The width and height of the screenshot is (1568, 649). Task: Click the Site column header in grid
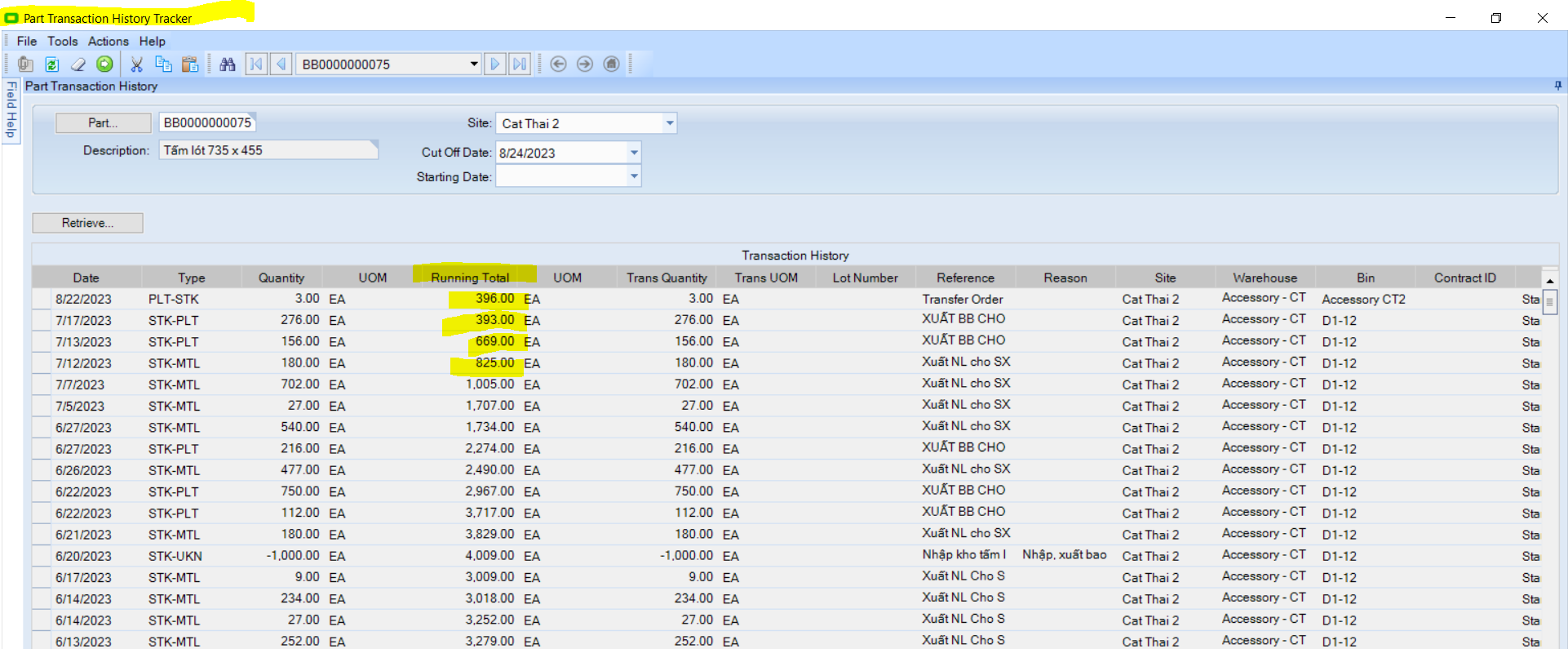1165,278
